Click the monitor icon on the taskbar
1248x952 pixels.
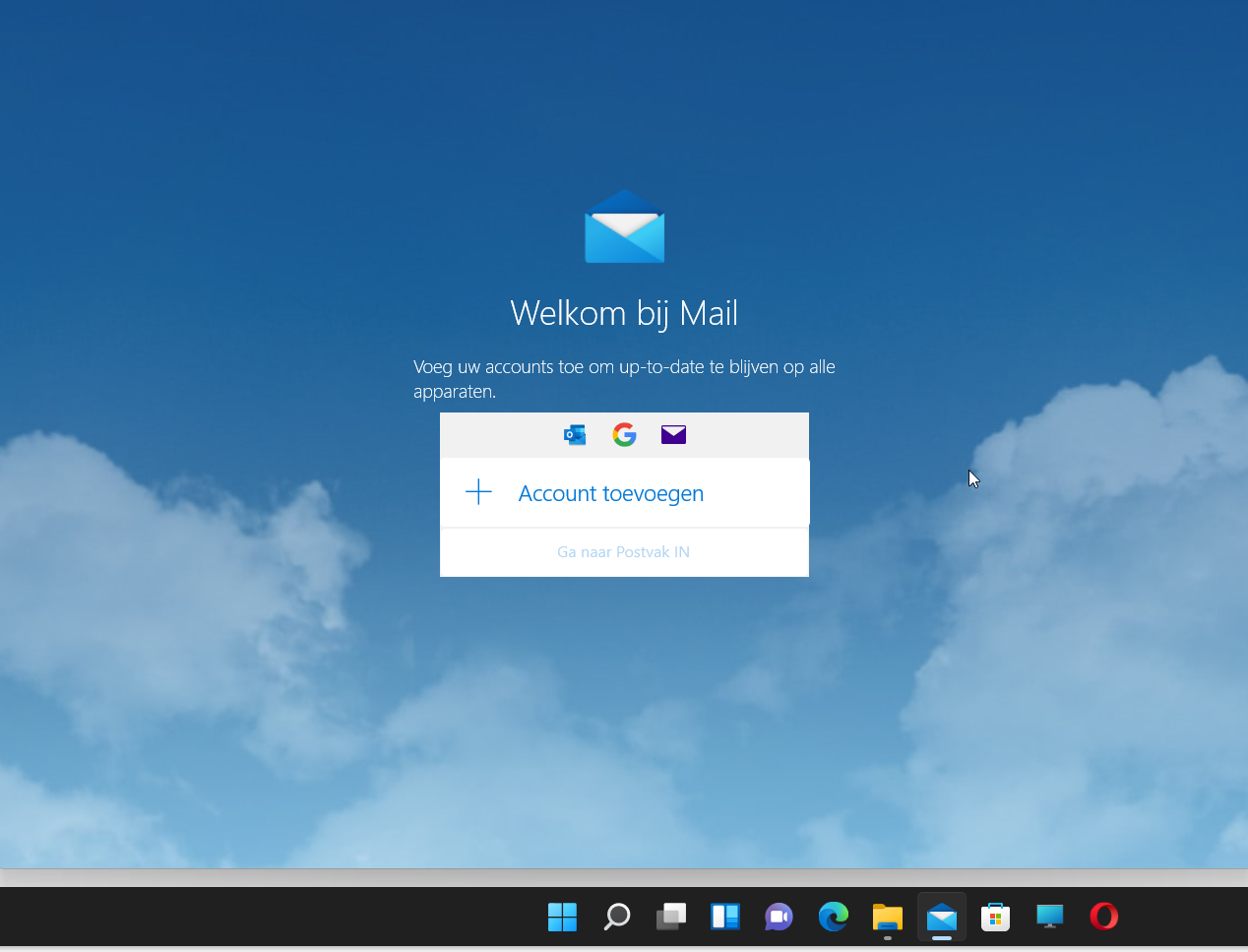[1050, 918]
